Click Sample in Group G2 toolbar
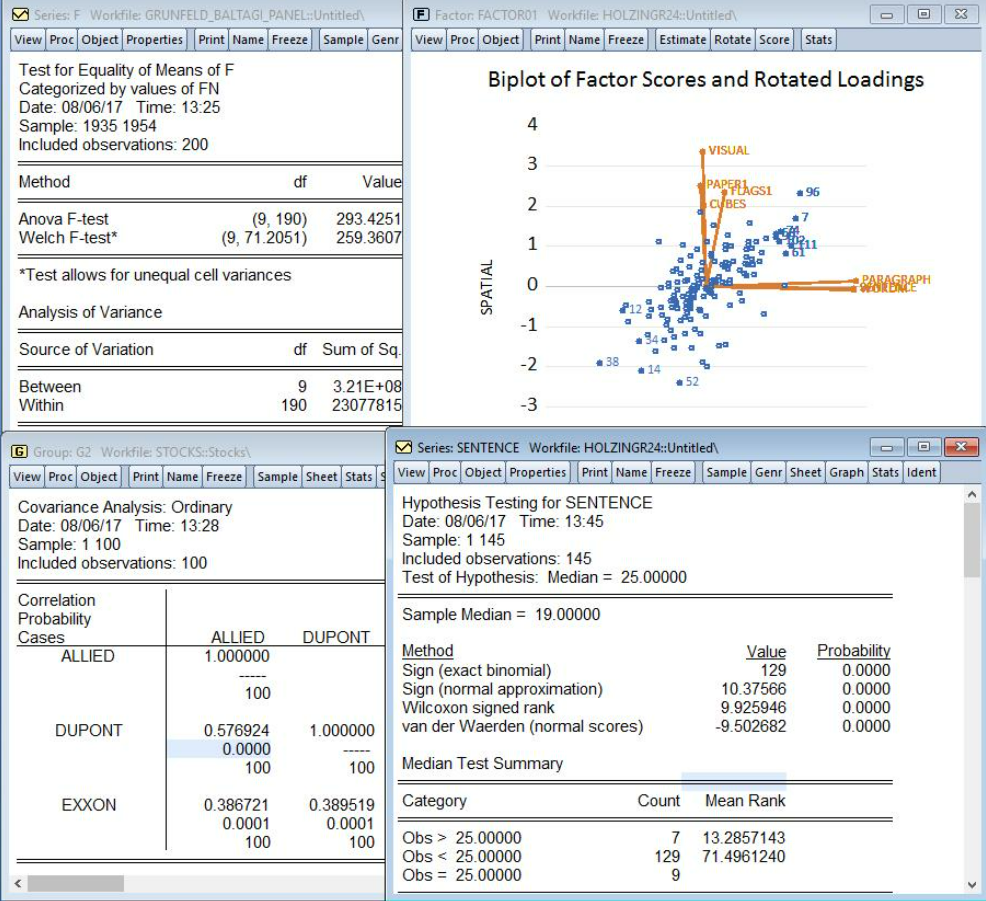The image size is (986, 901). tap(277, 477)
